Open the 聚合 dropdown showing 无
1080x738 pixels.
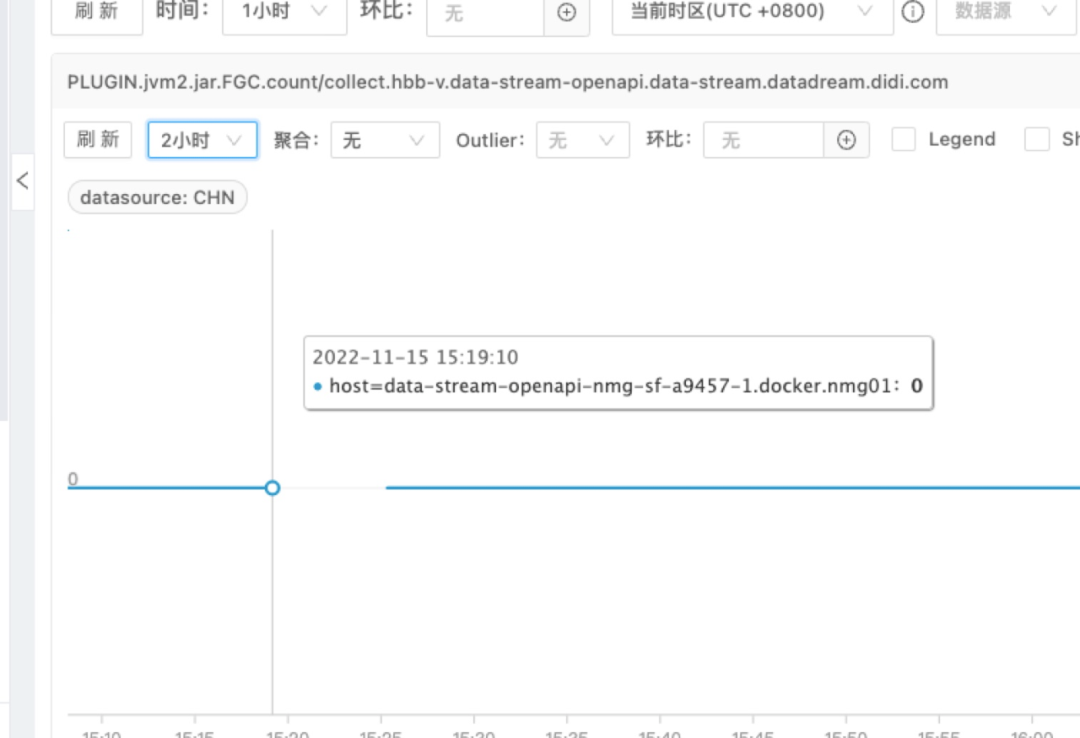[385, 140]
